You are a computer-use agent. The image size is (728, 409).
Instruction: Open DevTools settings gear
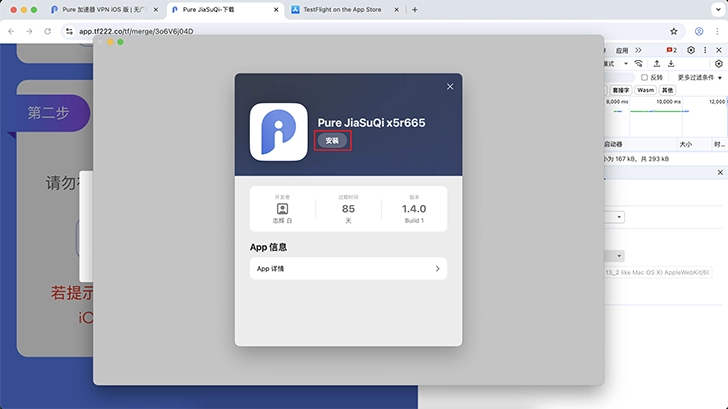[x=691, y=50]
